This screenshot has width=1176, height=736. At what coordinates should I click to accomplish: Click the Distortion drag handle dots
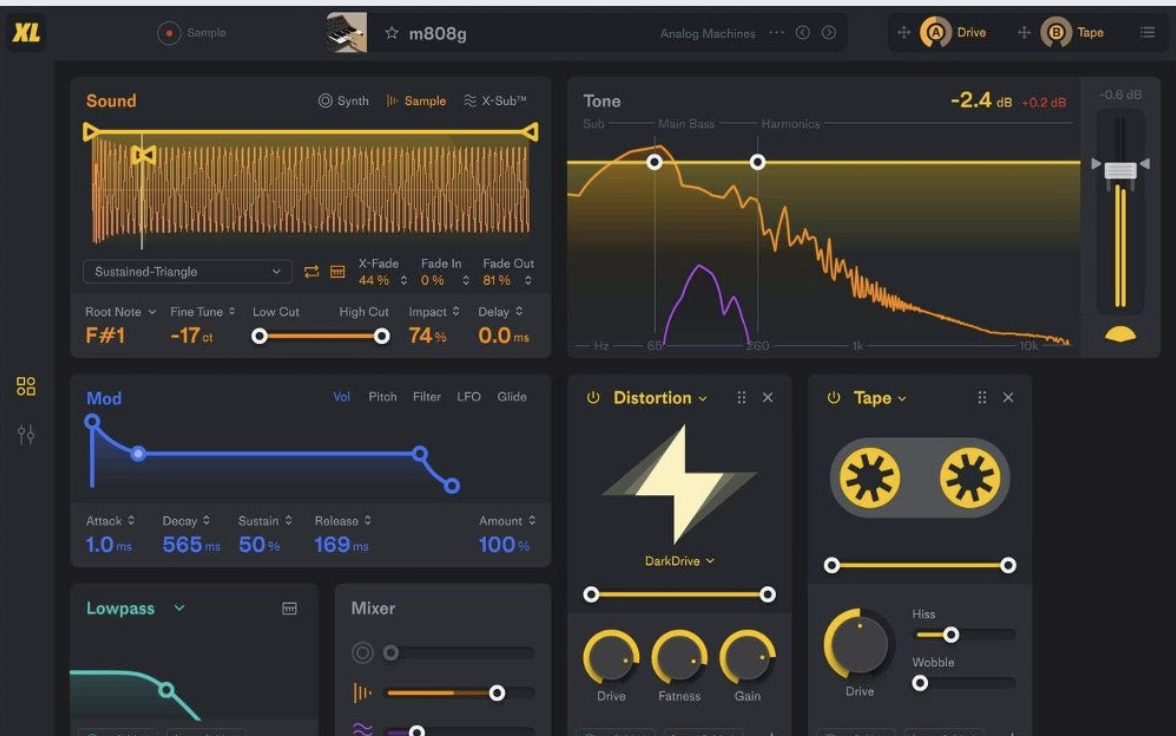click(x=741, y=398)
